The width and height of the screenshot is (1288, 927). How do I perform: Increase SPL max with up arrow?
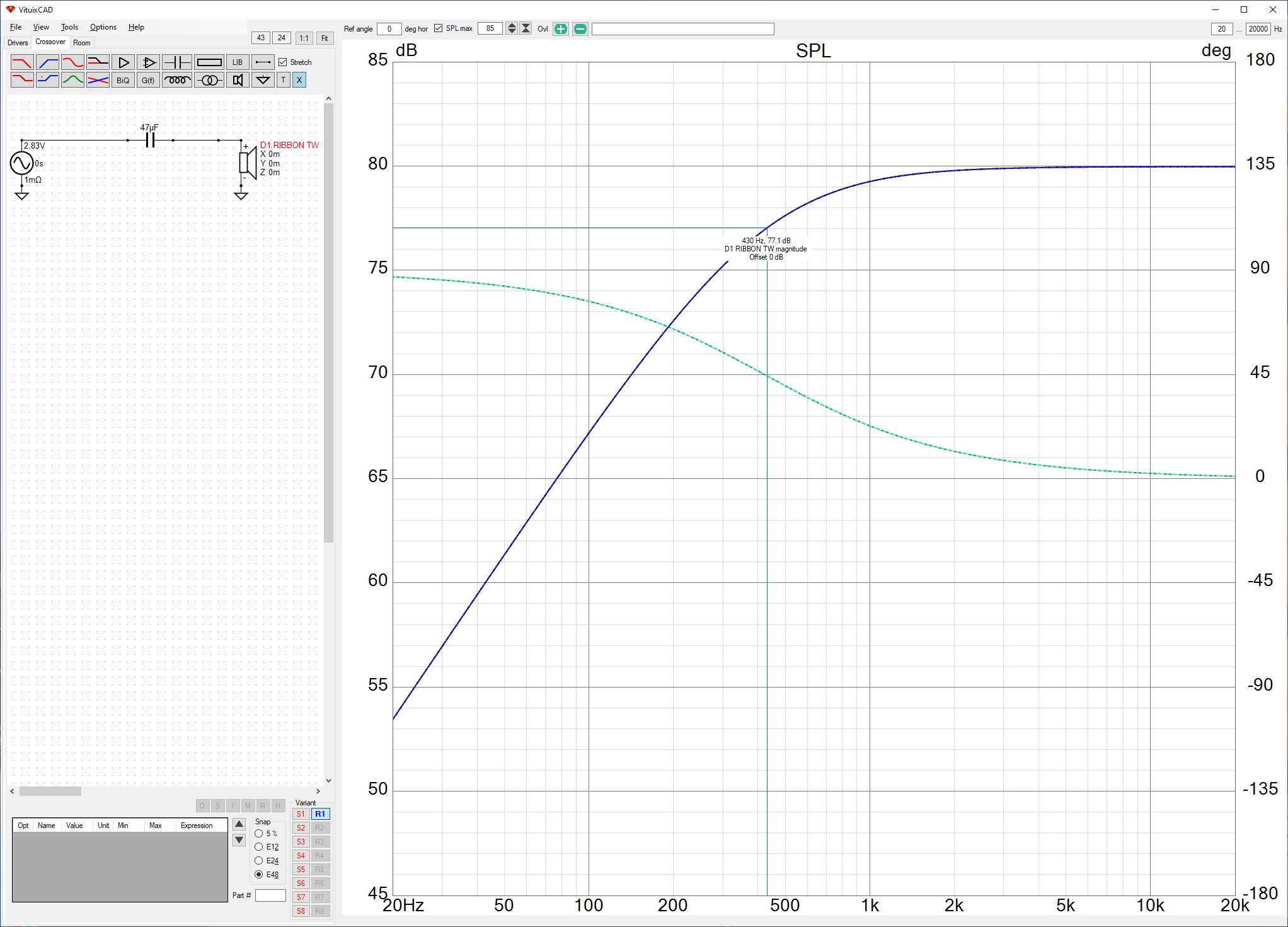click(512, 26)
